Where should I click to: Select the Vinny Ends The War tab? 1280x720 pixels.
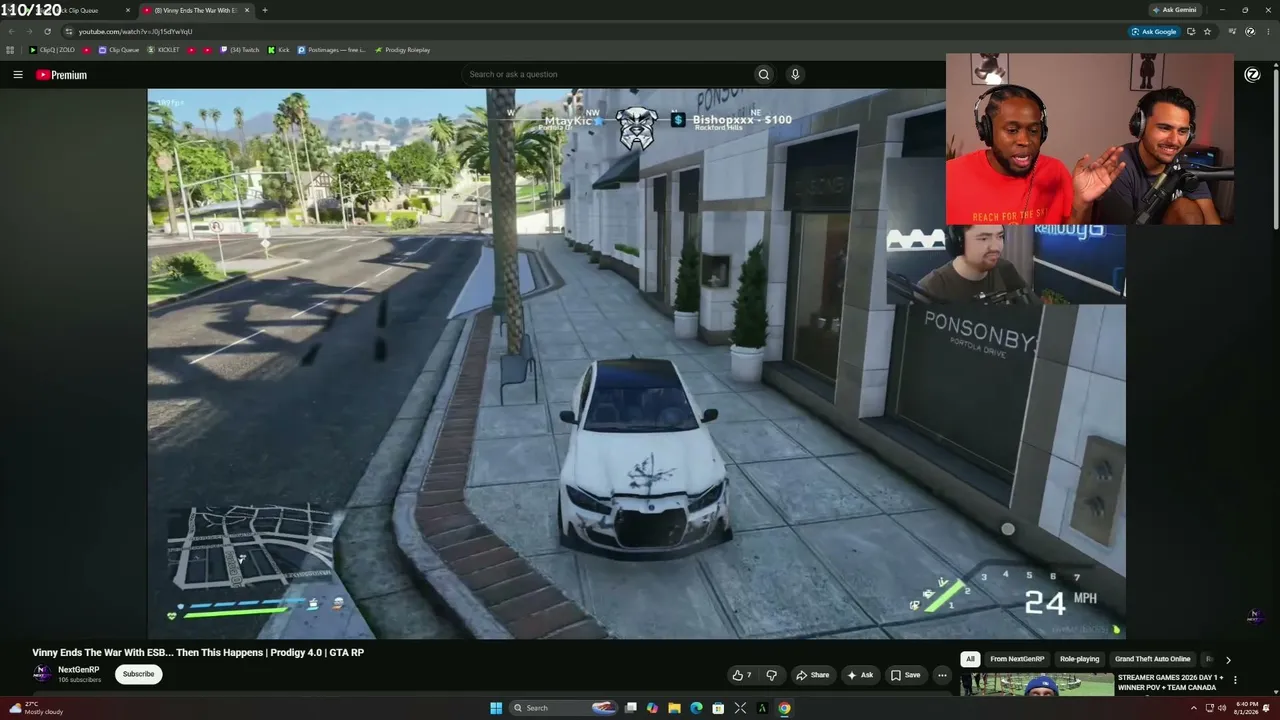(x=196, y=10)
